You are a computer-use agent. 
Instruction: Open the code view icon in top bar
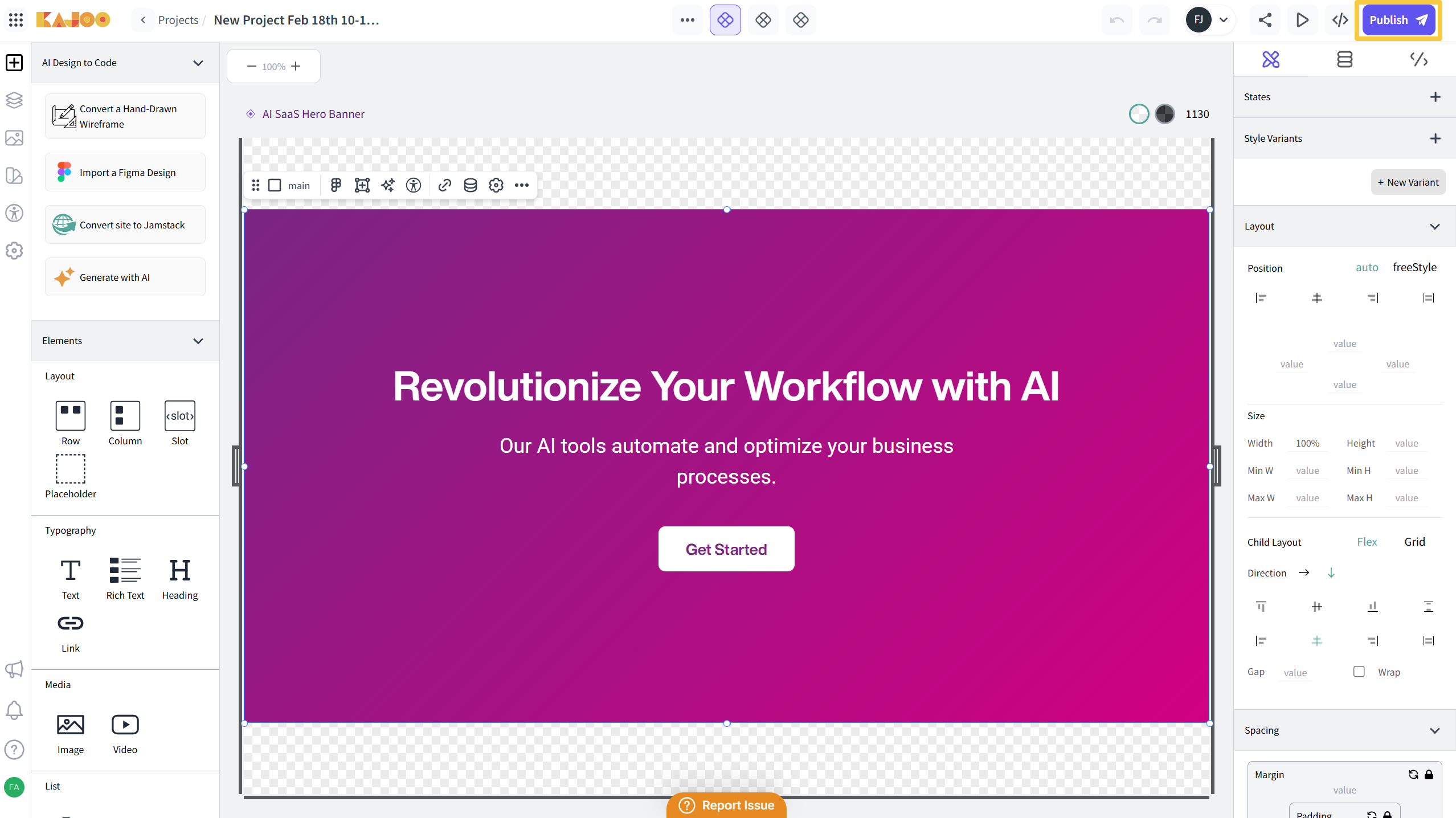[x=1340, y=20]
